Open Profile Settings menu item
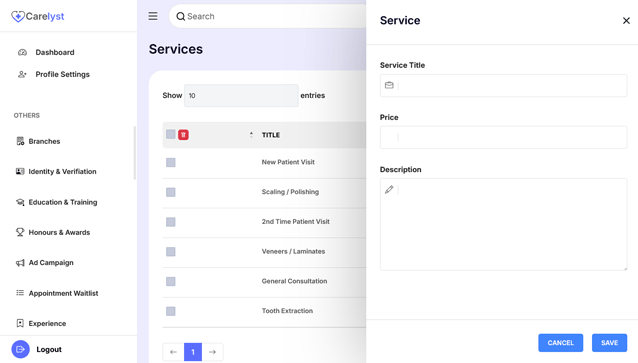 (x=62, y=74)
